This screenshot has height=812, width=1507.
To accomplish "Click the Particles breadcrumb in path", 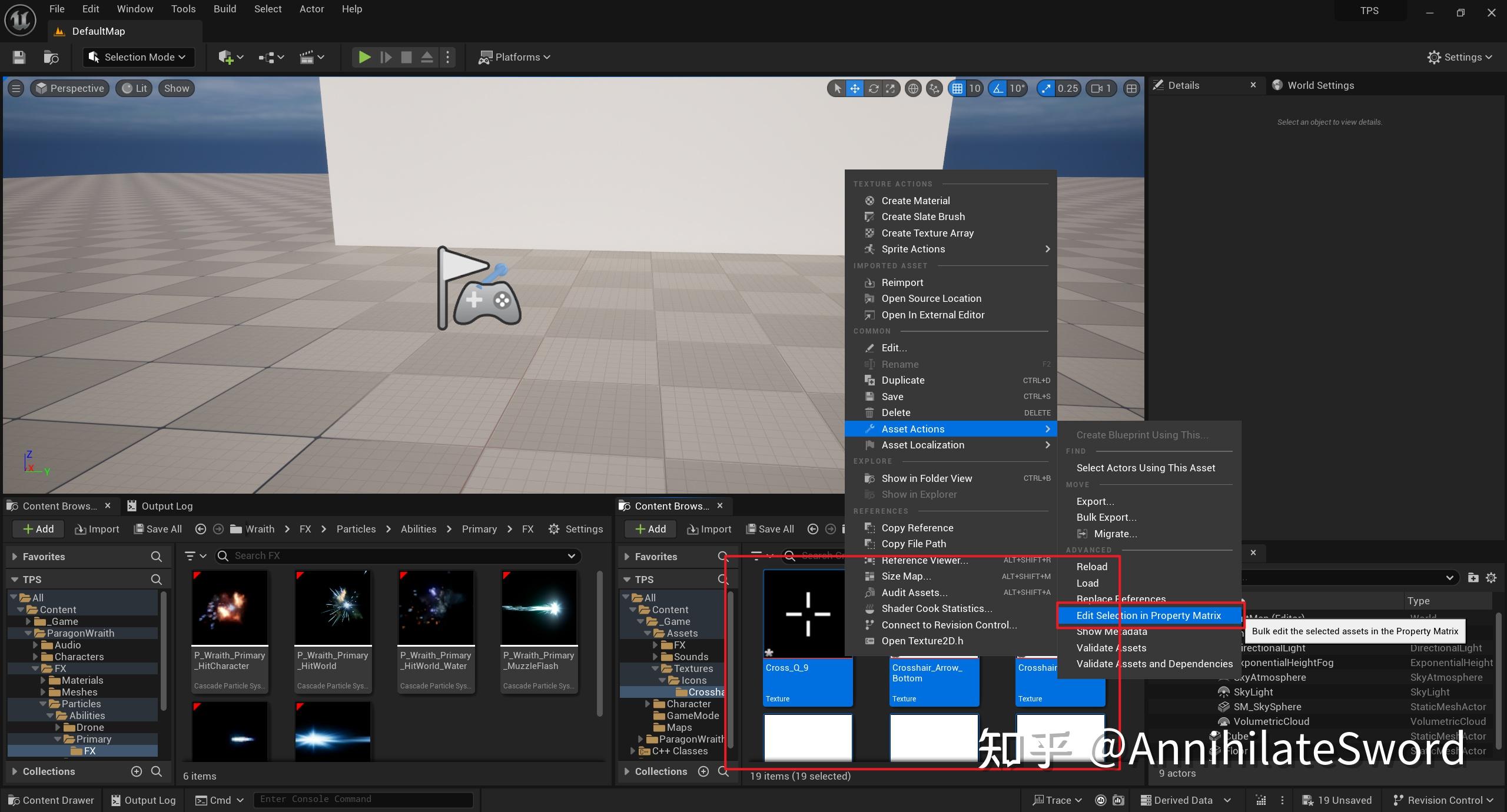I will [x=356, y=529].
